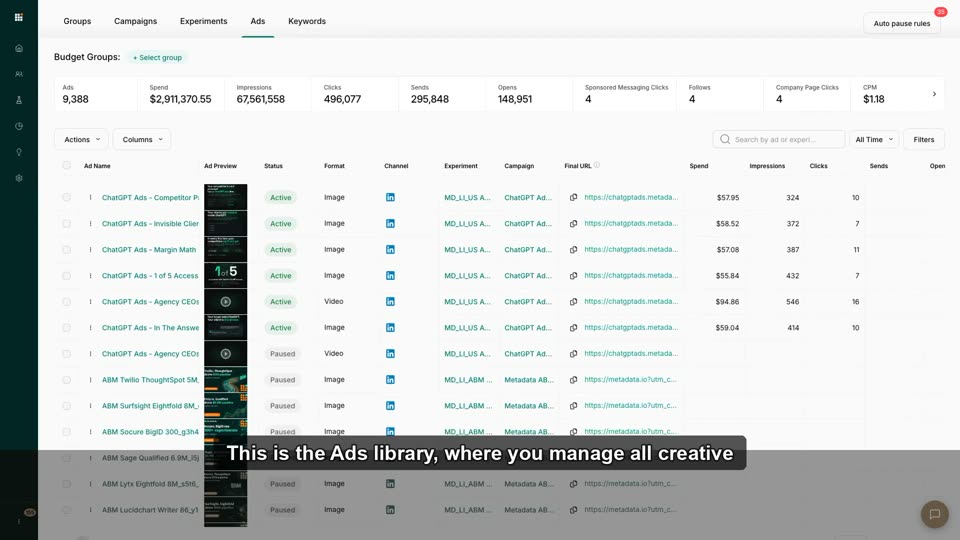The height and width of the screenshot is (540, 960).
Task: Switch to the Keywords tab
Action: tap(307, 21)
